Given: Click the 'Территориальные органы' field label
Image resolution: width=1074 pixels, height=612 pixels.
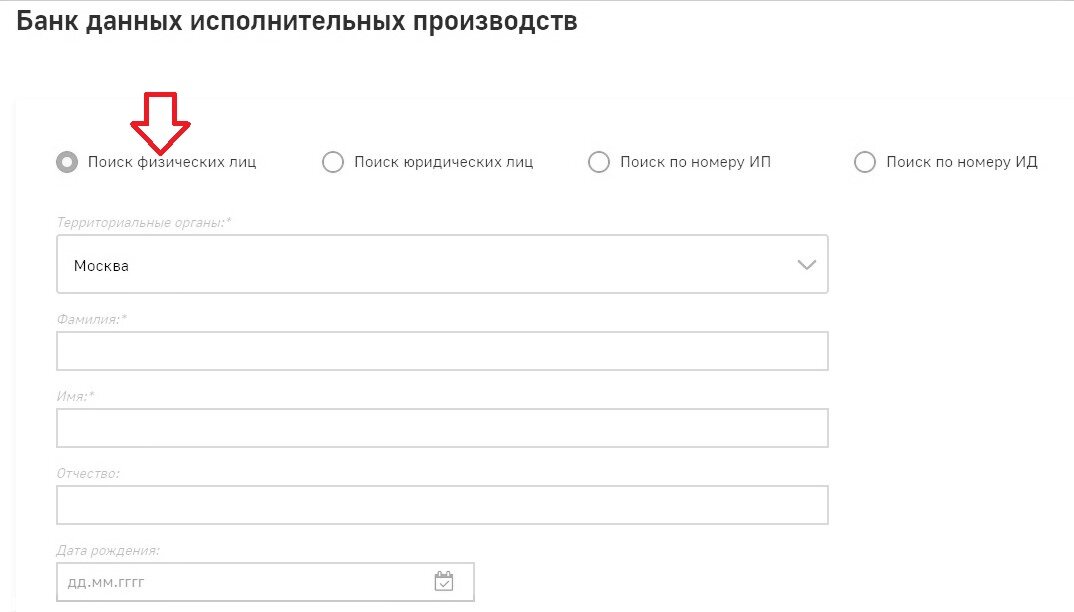Looking at the screenshot, I should coord(144,222).
